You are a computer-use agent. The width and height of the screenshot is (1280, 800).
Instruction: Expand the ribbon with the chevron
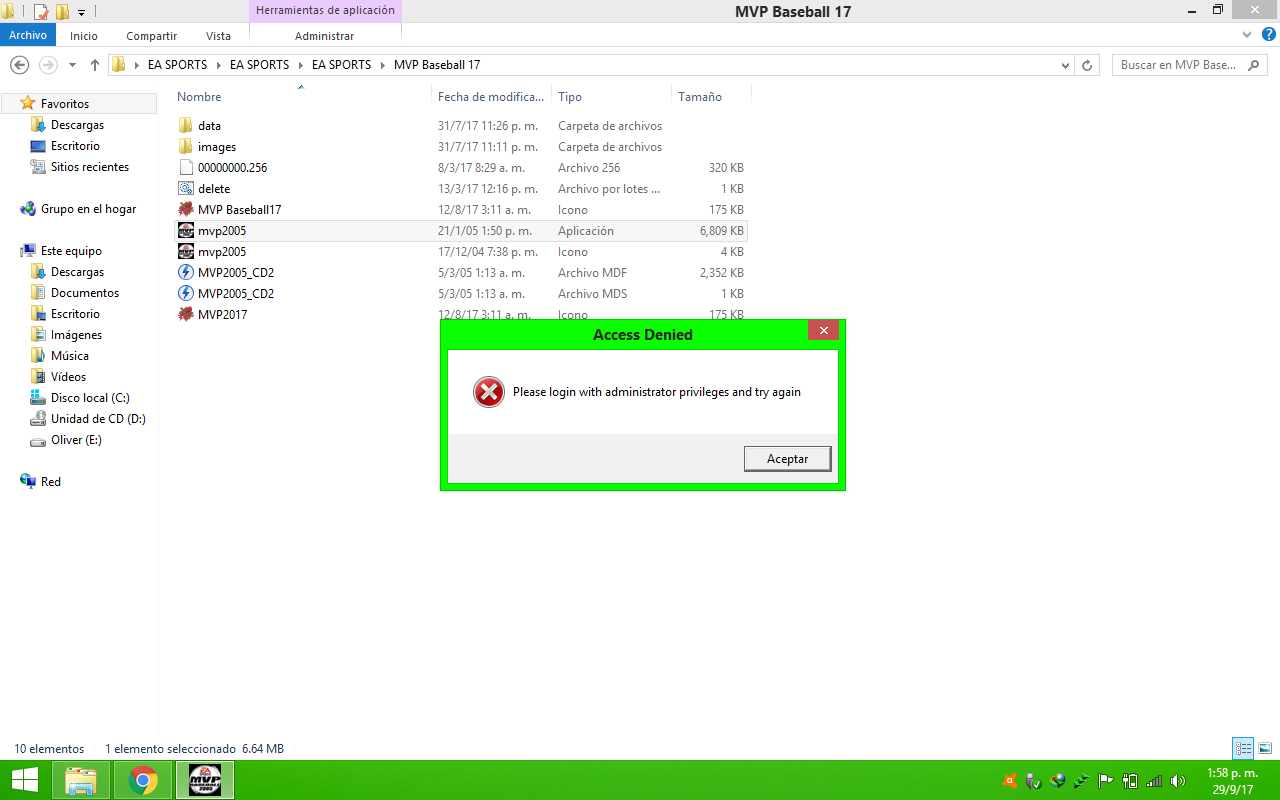coord(1246,35)
